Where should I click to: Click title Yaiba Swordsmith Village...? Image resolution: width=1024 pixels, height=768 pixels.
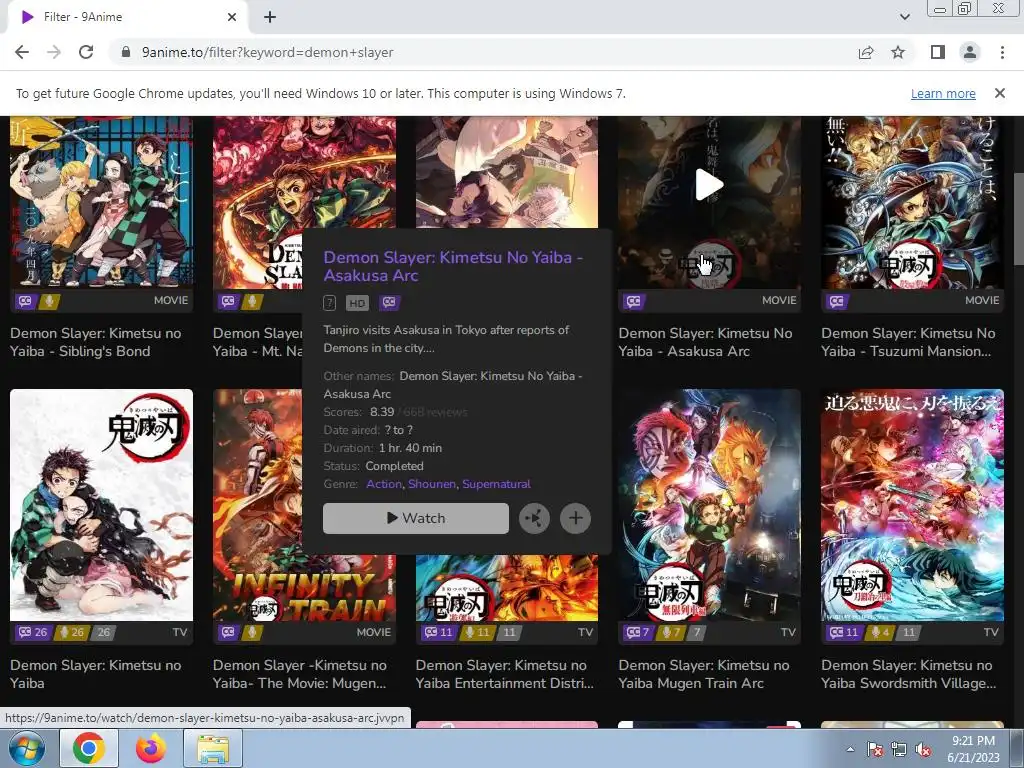pyautogui.click(x=908, y=674)
